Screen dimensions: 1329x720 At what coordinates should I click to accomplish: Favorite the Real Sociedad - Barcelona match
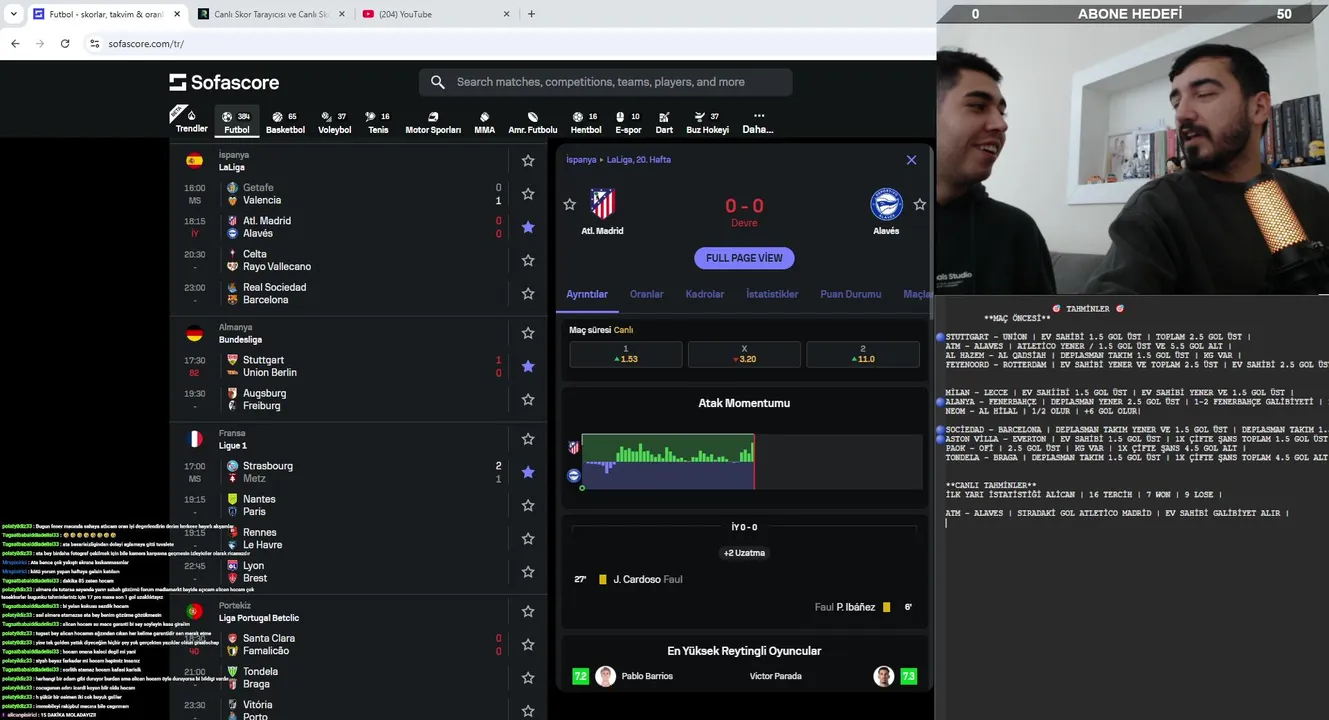pyautogui.click(x=528, y=293)
